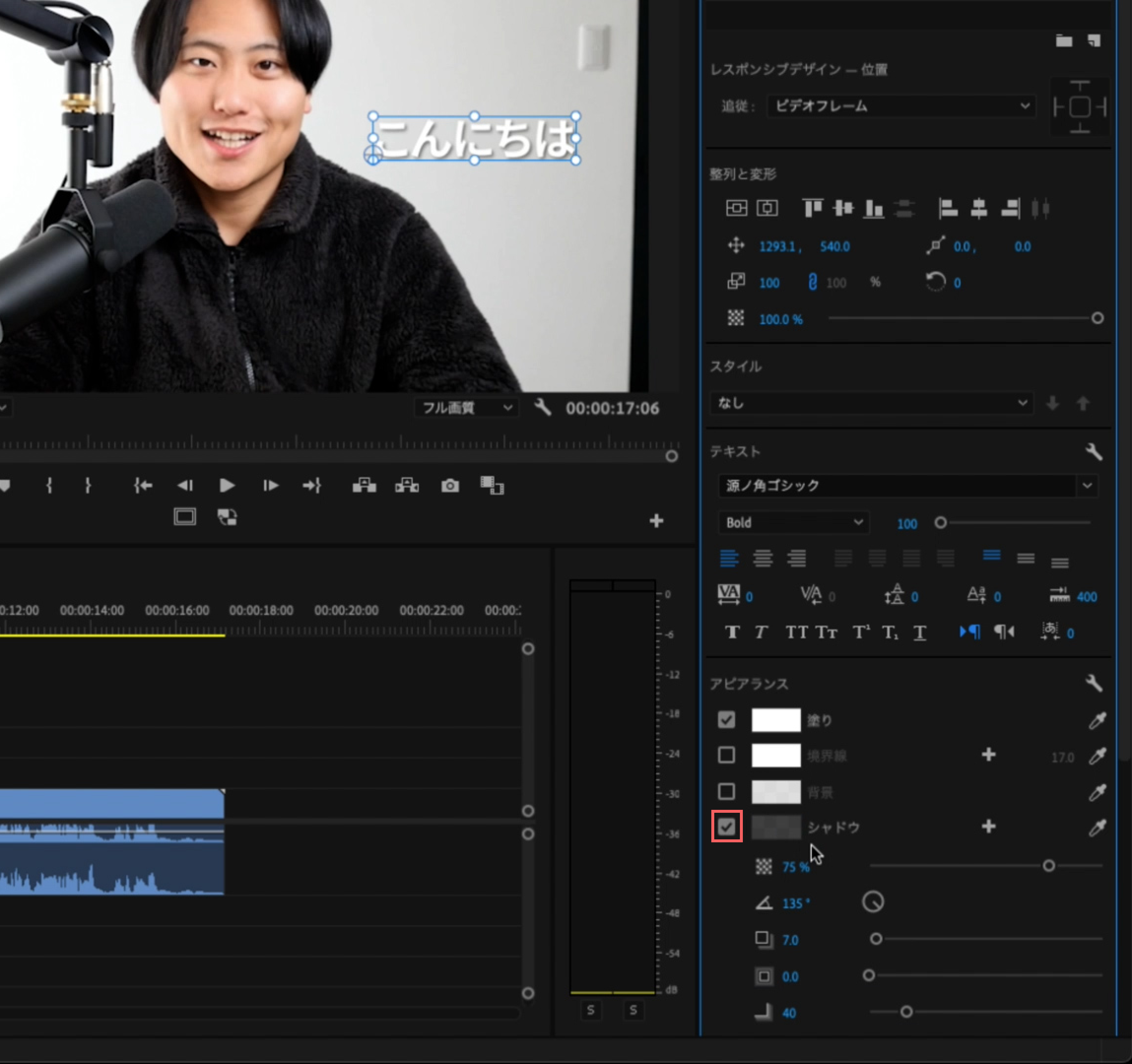This screenshot has height=1064, width=1132.
Task: Click the monitor settings wrench icon
Action: coord(543,407)
